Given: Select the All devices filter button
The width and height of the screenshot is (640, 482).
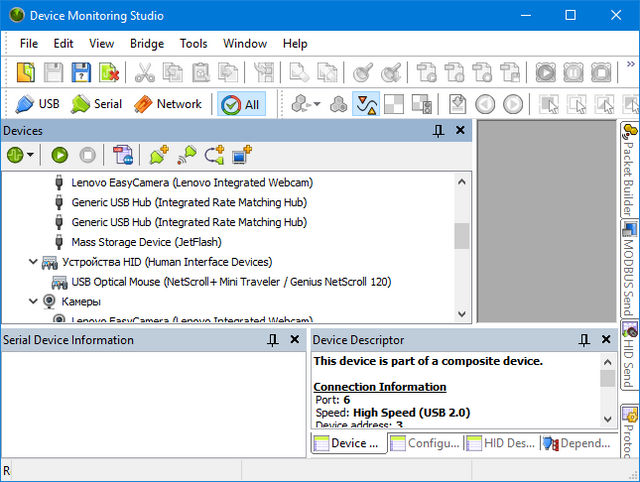Looking at the screenshot, I should tap(241, 104).
